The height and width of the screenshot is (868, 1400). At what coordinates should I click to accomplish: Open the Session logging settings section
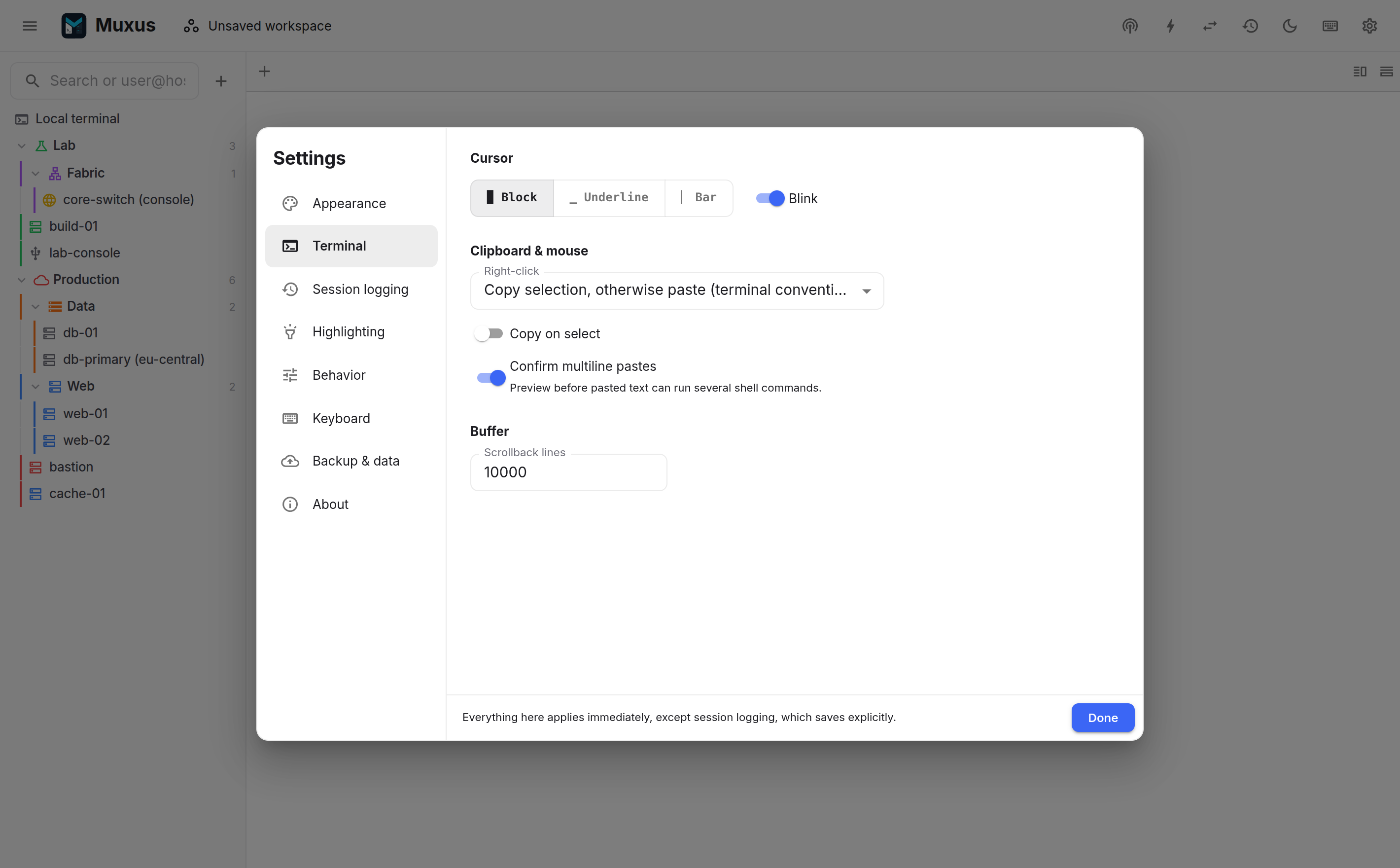point(351,289)
